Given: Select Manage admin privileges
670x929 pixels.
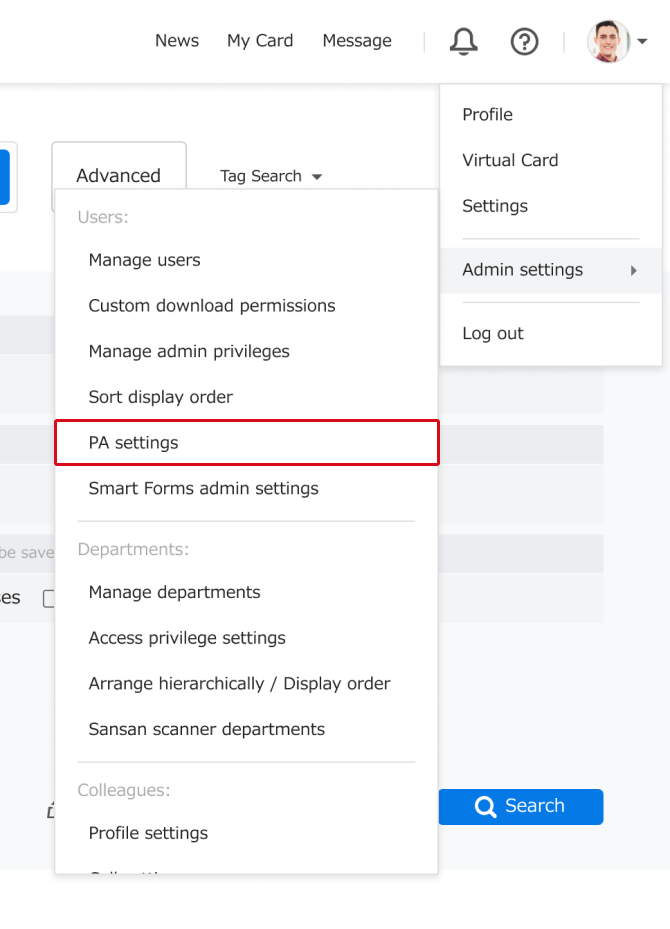Looking at the screenshot, I should pos(246,351).
